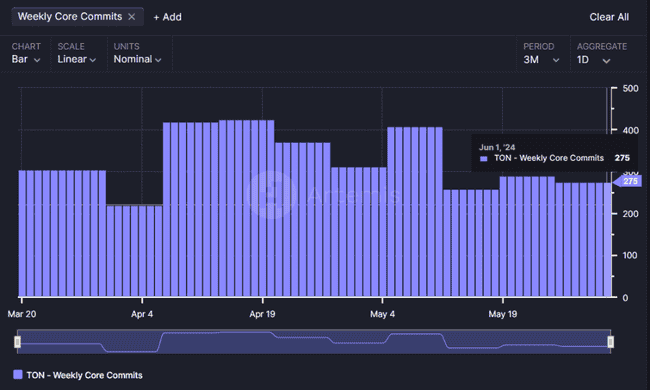Click the purple TON legend color swatch
Screen dimensions: 650x390
[18, 375]
